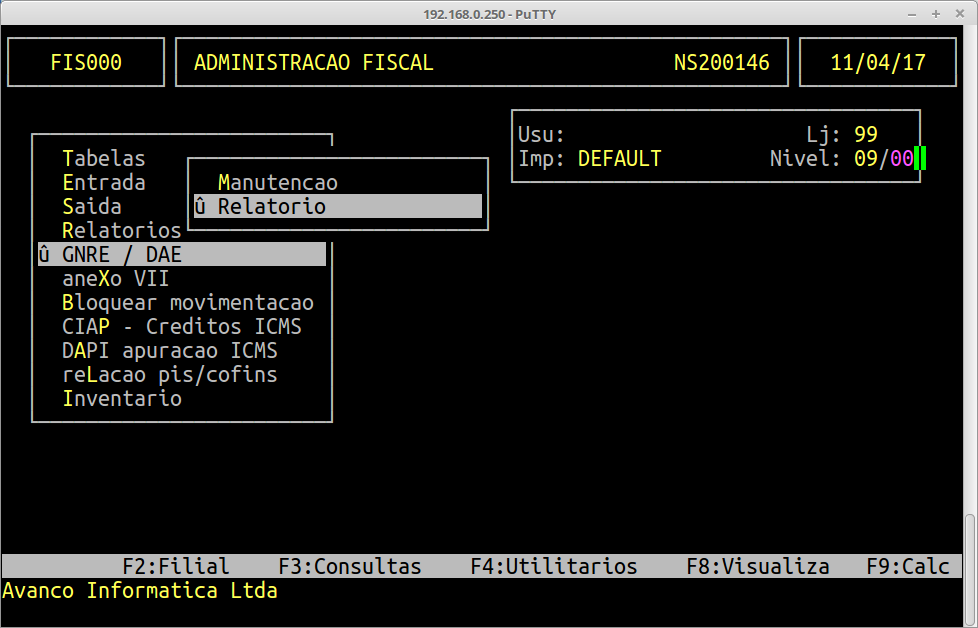Select Tabelas in the main menu
The width and height of the screenshot is (978, 628).
click(x=103, y=159)
